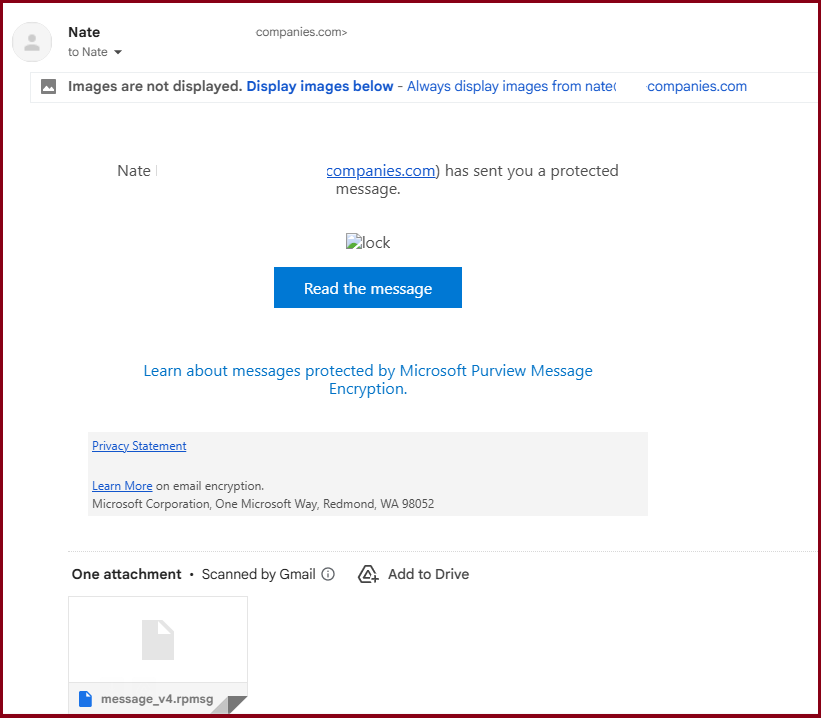Open the Privacy Statement link
The image size is (821, 718).
click(x=139, y=446)
